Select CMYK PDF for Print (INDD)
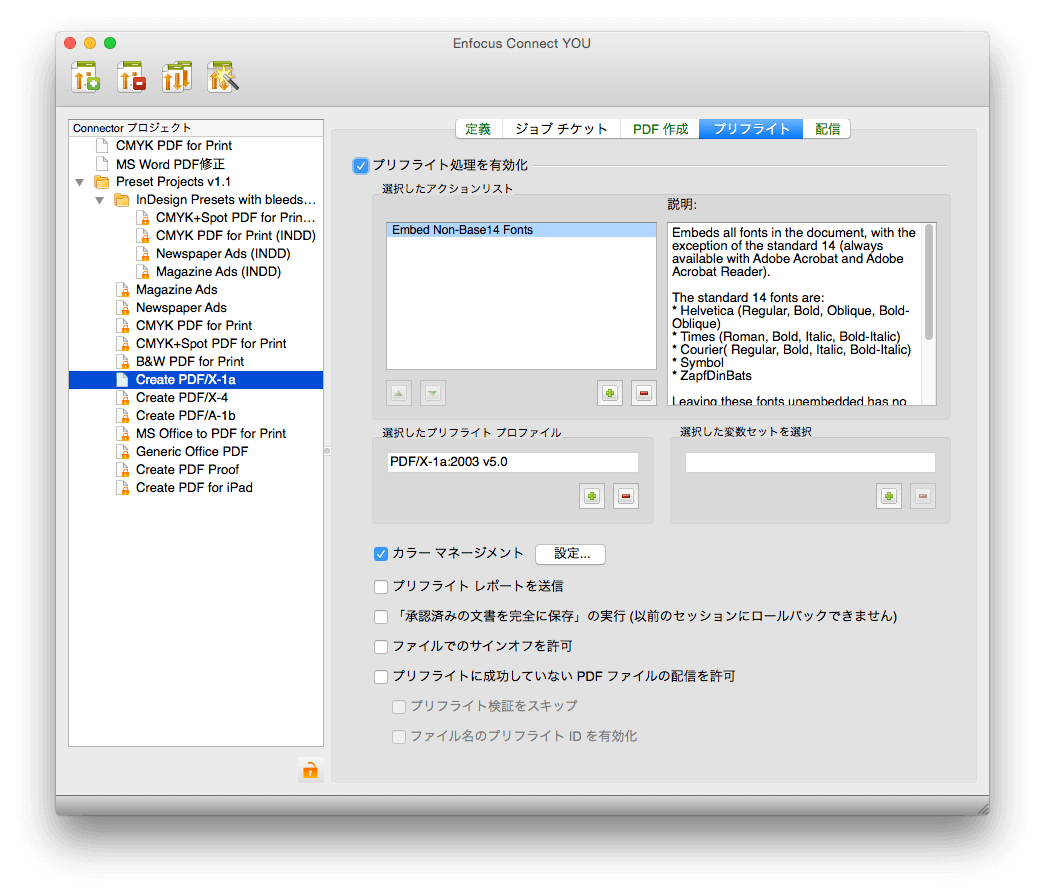 point(236,235)
